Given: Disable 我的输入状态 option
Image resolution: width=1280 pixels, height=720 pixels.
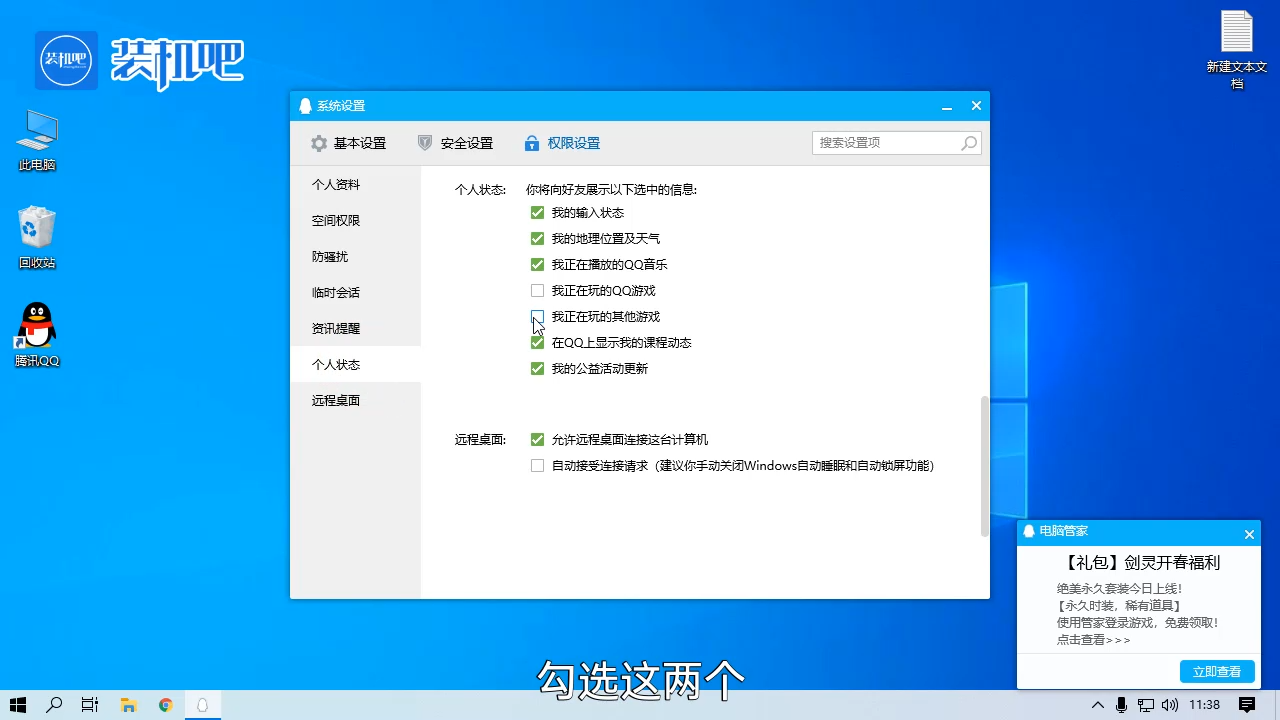Looking at the screenshot, I should click(537, 212).
